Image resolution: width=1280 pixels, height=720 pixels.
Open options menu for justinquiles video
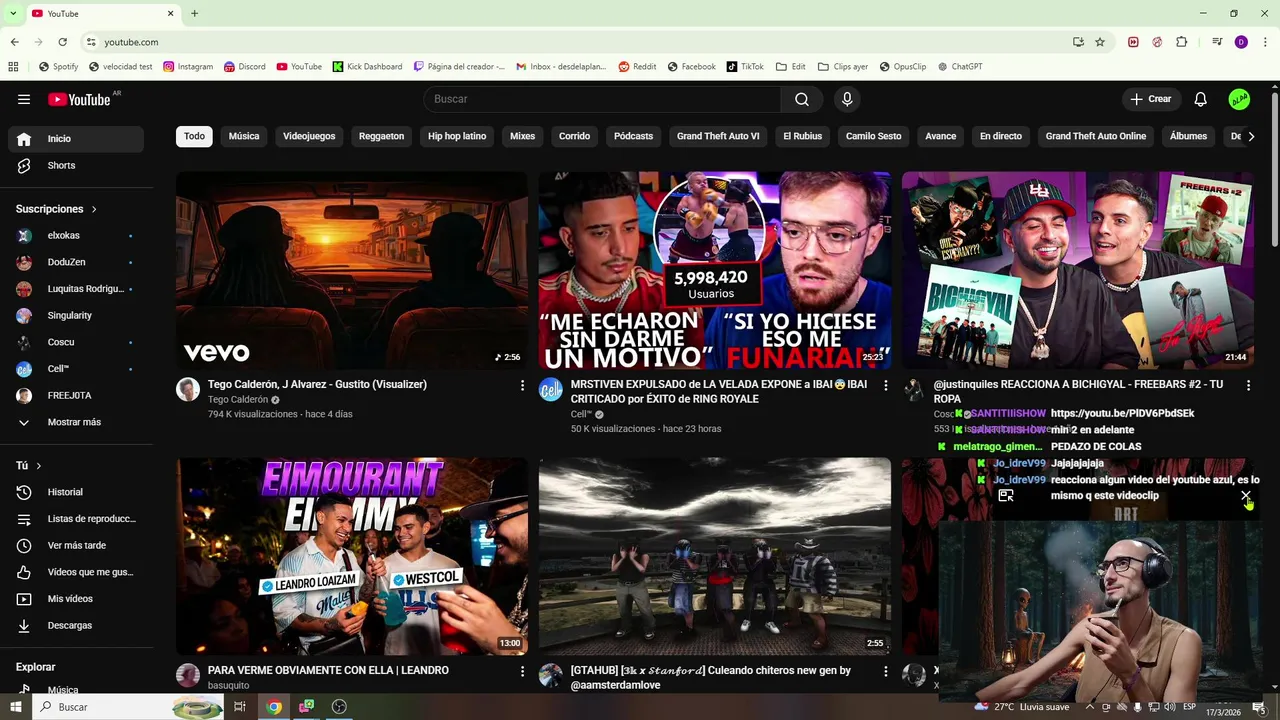(x=1248, y=385)
